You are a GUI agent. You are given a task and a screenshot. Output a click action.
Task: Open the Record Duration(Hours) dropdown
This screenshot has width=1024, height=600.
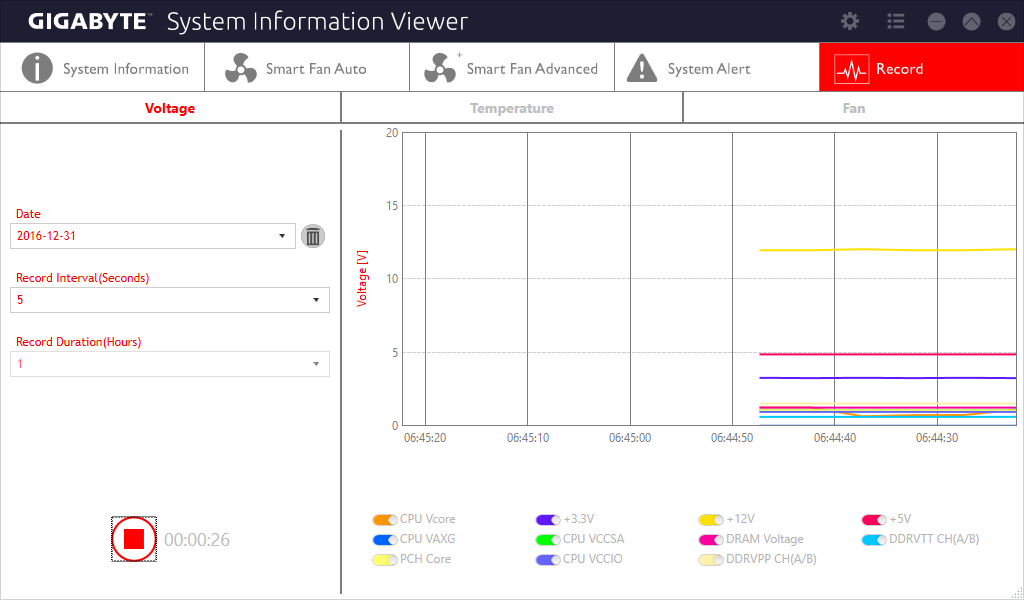point(170,364)
